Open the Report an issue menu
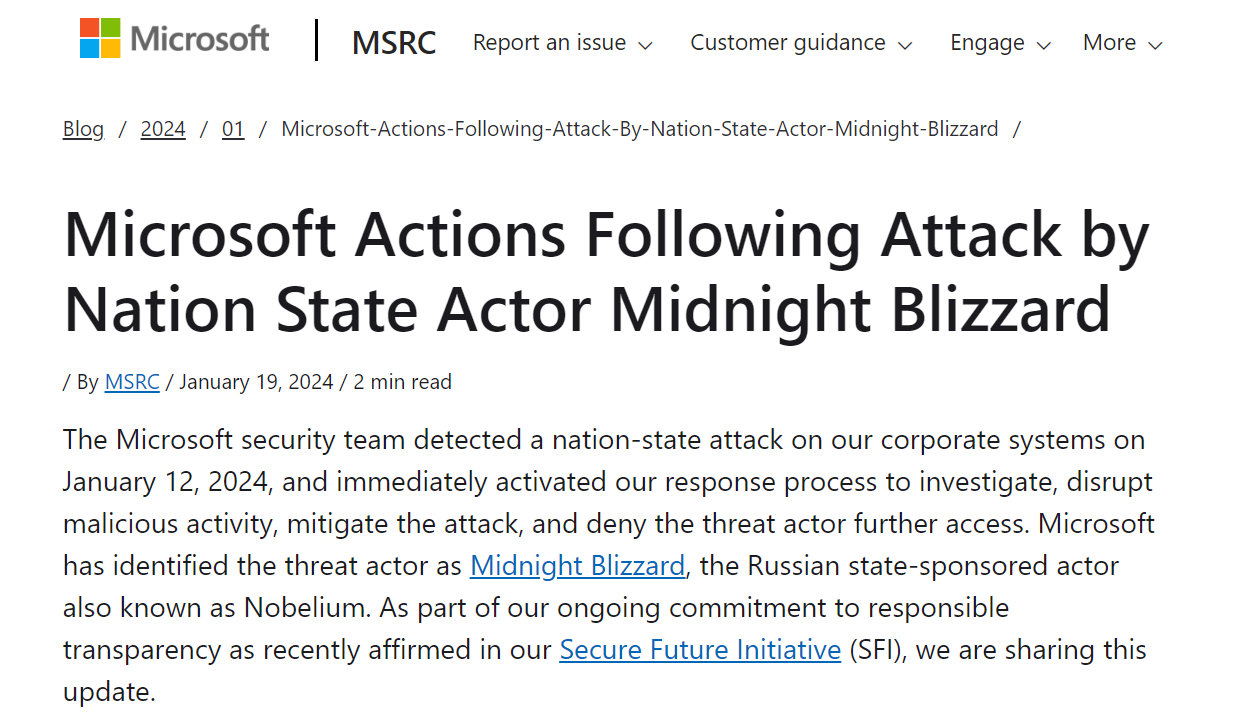This screenshot has width=1235, height=728. [549, 43]
